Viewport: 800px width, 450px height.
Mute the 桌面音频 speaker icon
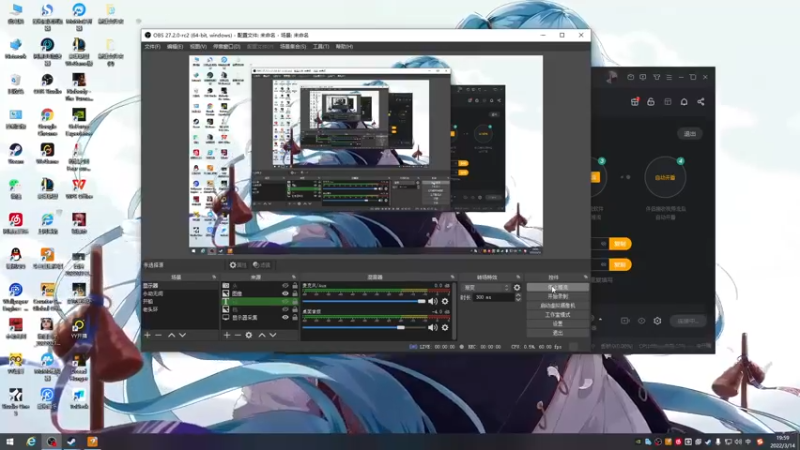pyautogui.click(x=433, y=328)
